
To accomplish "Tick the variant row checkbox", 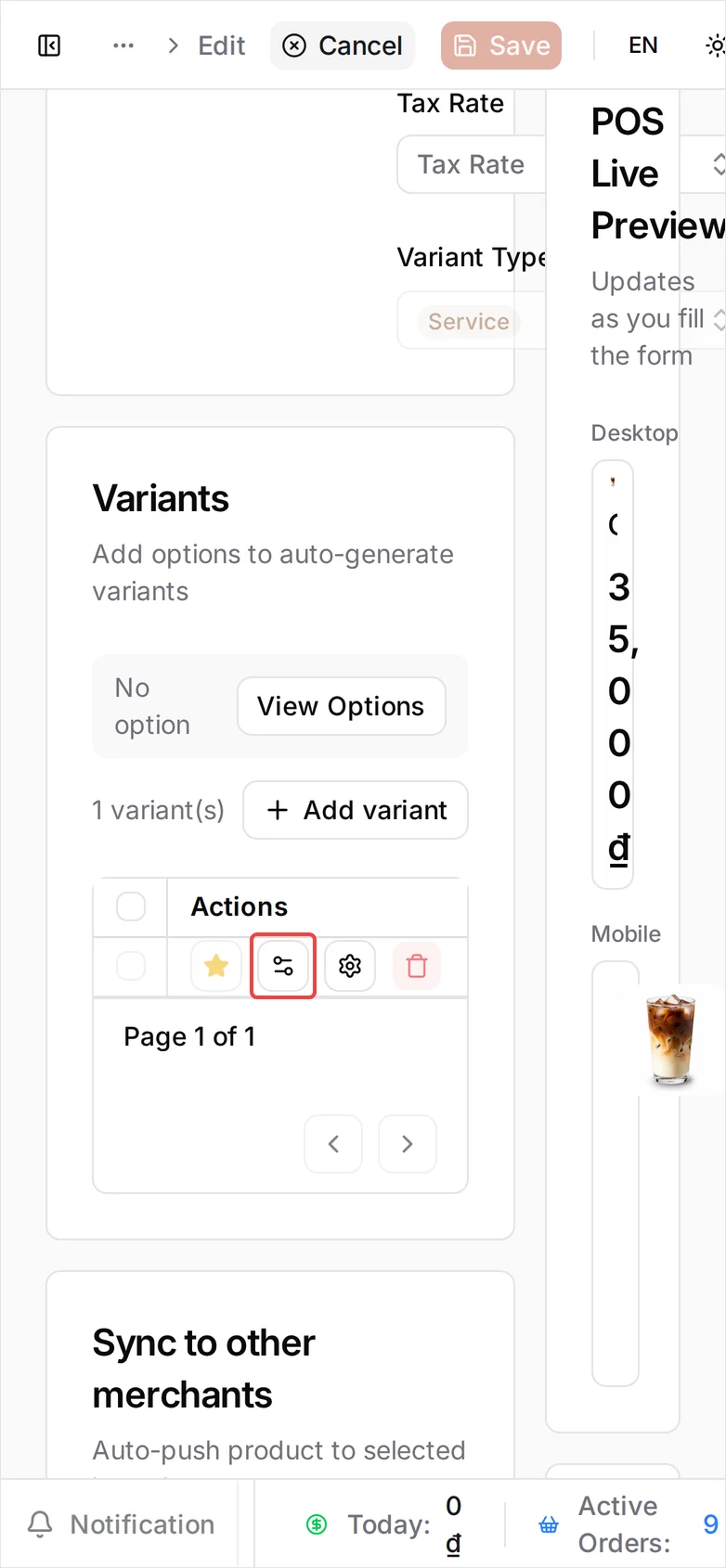I will coord(131,966).
